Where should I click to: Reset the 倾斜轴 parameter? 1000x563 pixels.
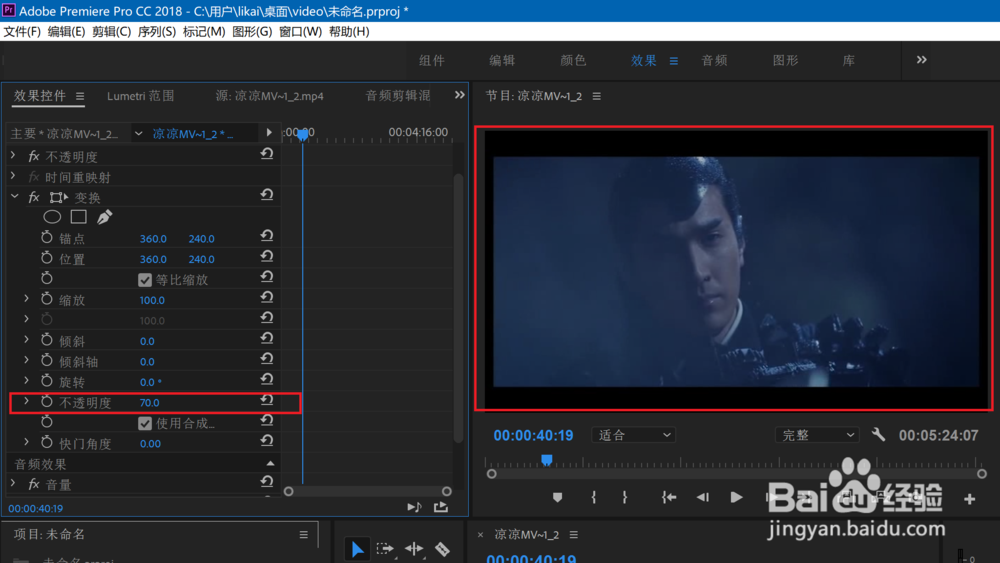tap(267, 360)
